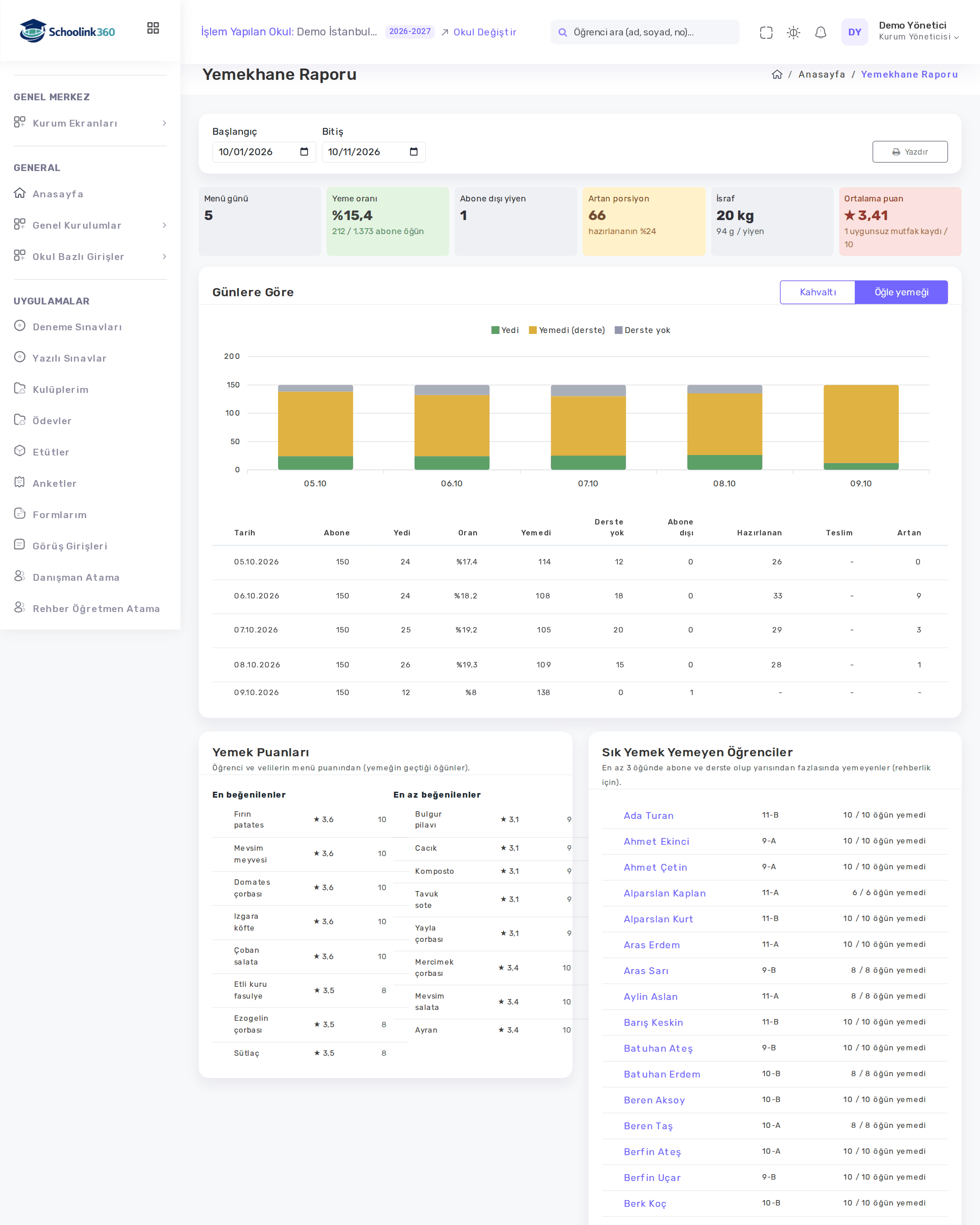Image resolution: width=980 pixels, height=1225 pixels.
Task: Toggle Derste yok legend series
Action: (642, 330)
